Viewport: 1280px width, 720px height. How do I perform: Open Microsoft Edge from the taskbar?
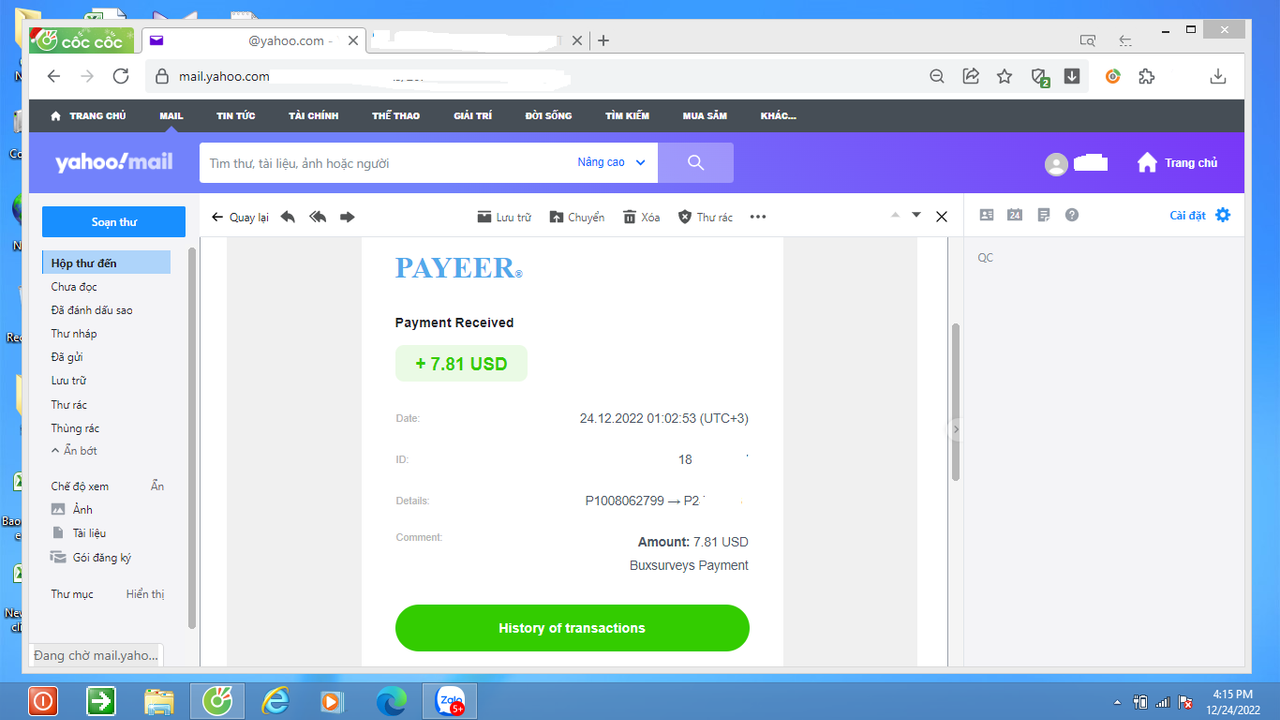tap(391, 702)
